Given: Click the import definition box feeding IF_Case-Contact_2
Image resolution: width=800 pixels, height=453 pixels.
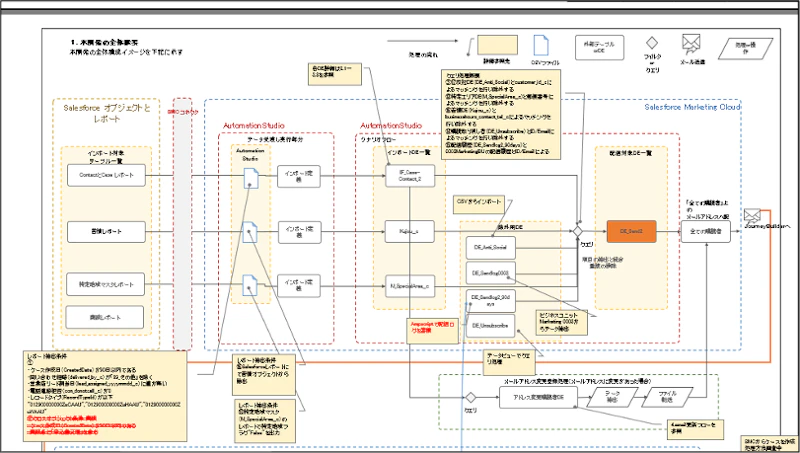Looking at the screenshot, I should 299,177.
